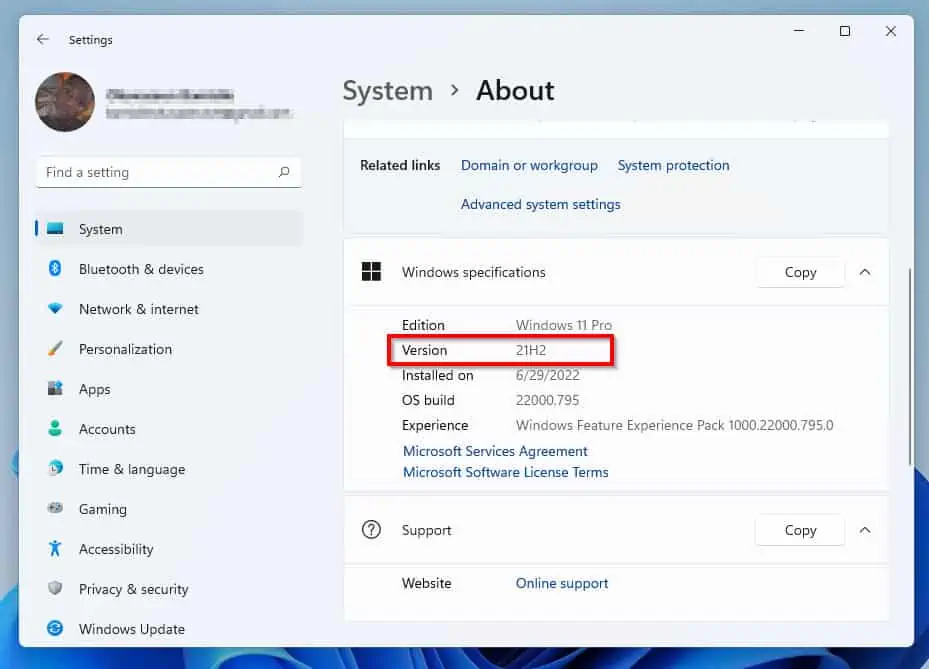
Task: Close the Settings window
Action: (890, 31)
